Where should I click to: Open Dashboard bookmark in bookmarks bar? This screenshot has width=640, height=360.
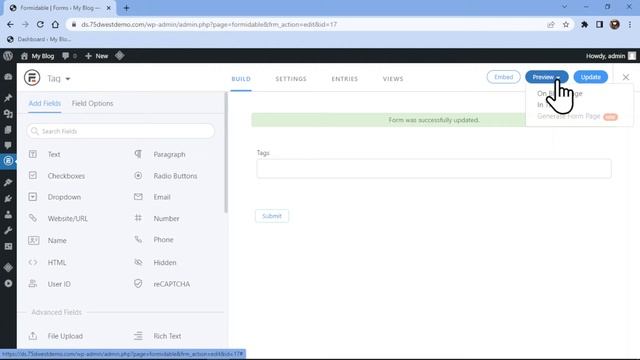pos(39,39)
